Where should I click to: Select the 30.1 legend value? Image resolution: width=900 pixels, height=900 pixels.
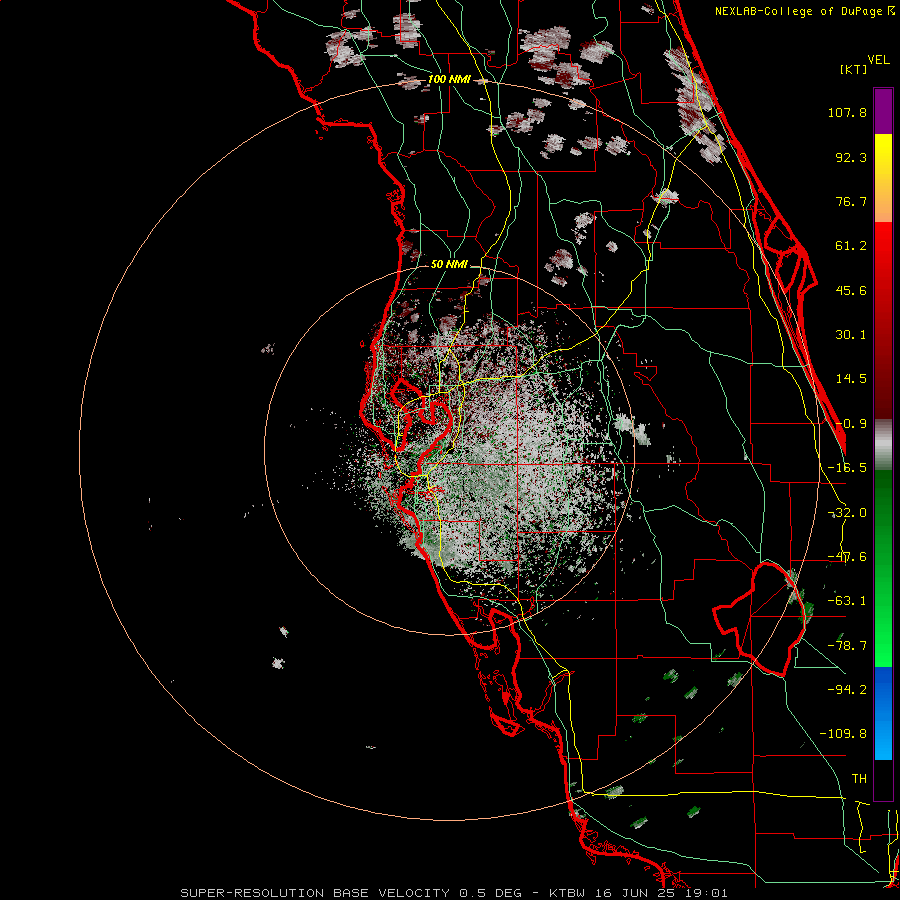851,335
